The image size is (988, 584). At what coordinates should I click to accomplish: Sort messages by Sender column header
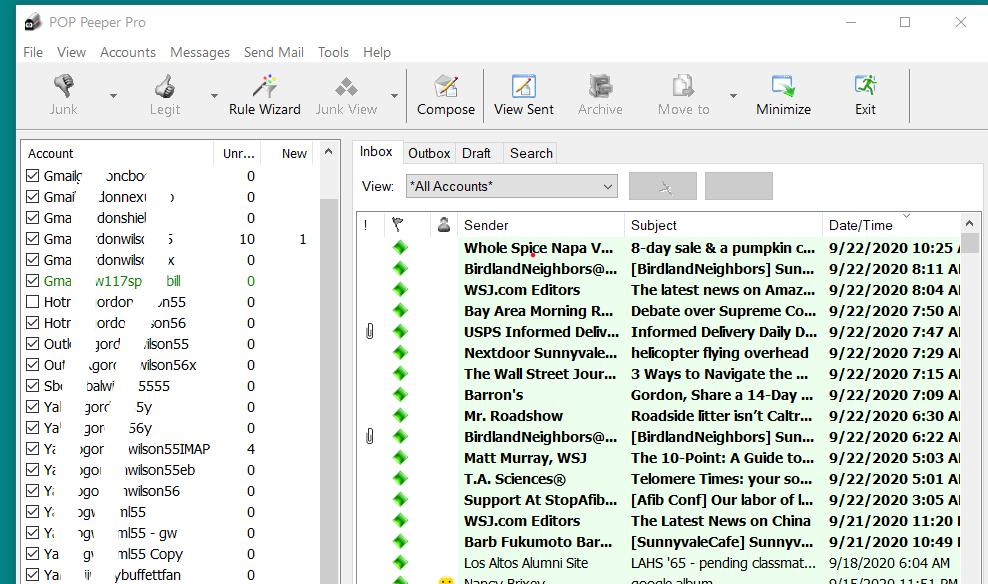541,225
